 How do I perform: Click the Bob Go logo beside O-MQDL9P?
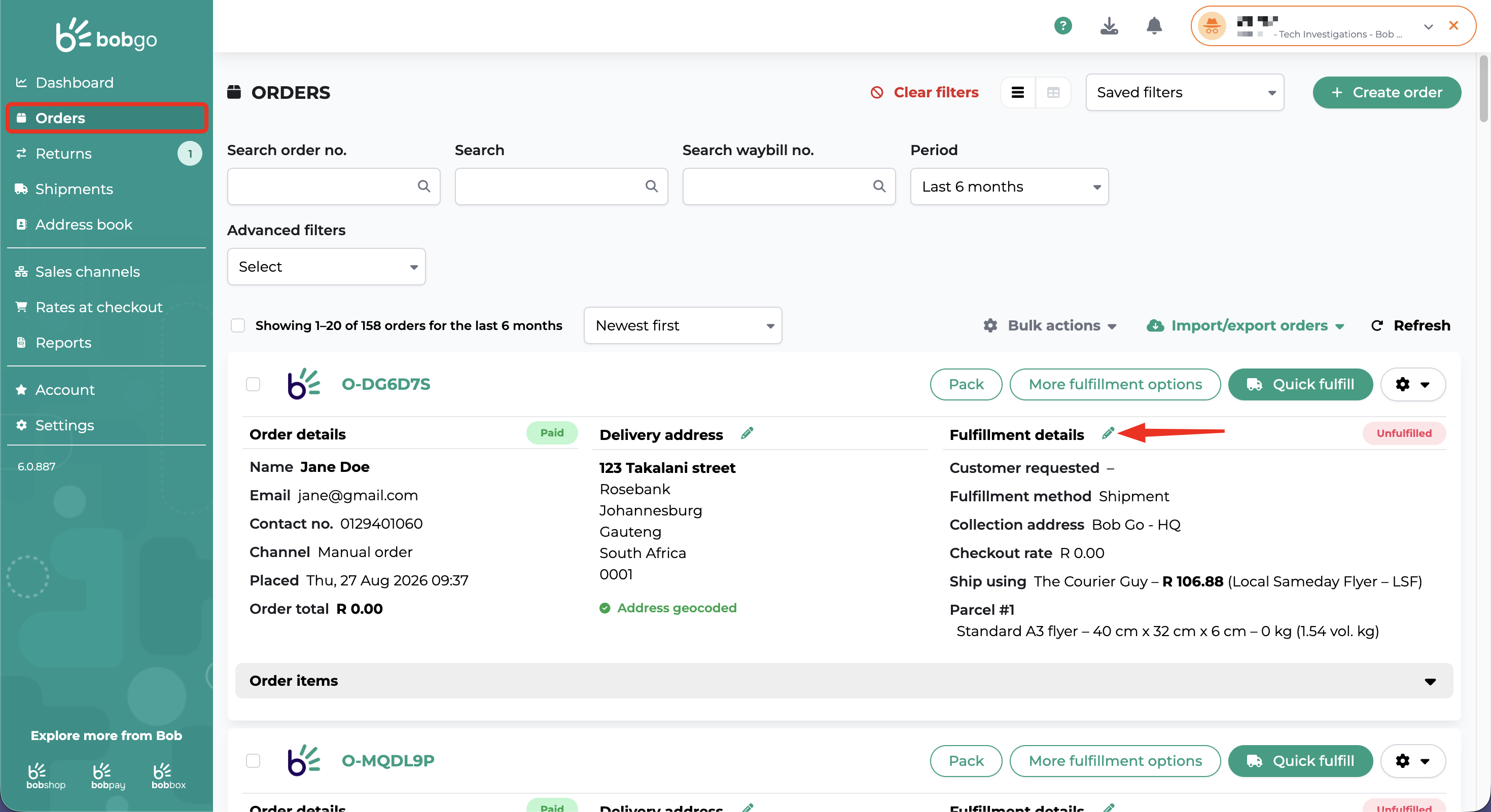(303, 760)
